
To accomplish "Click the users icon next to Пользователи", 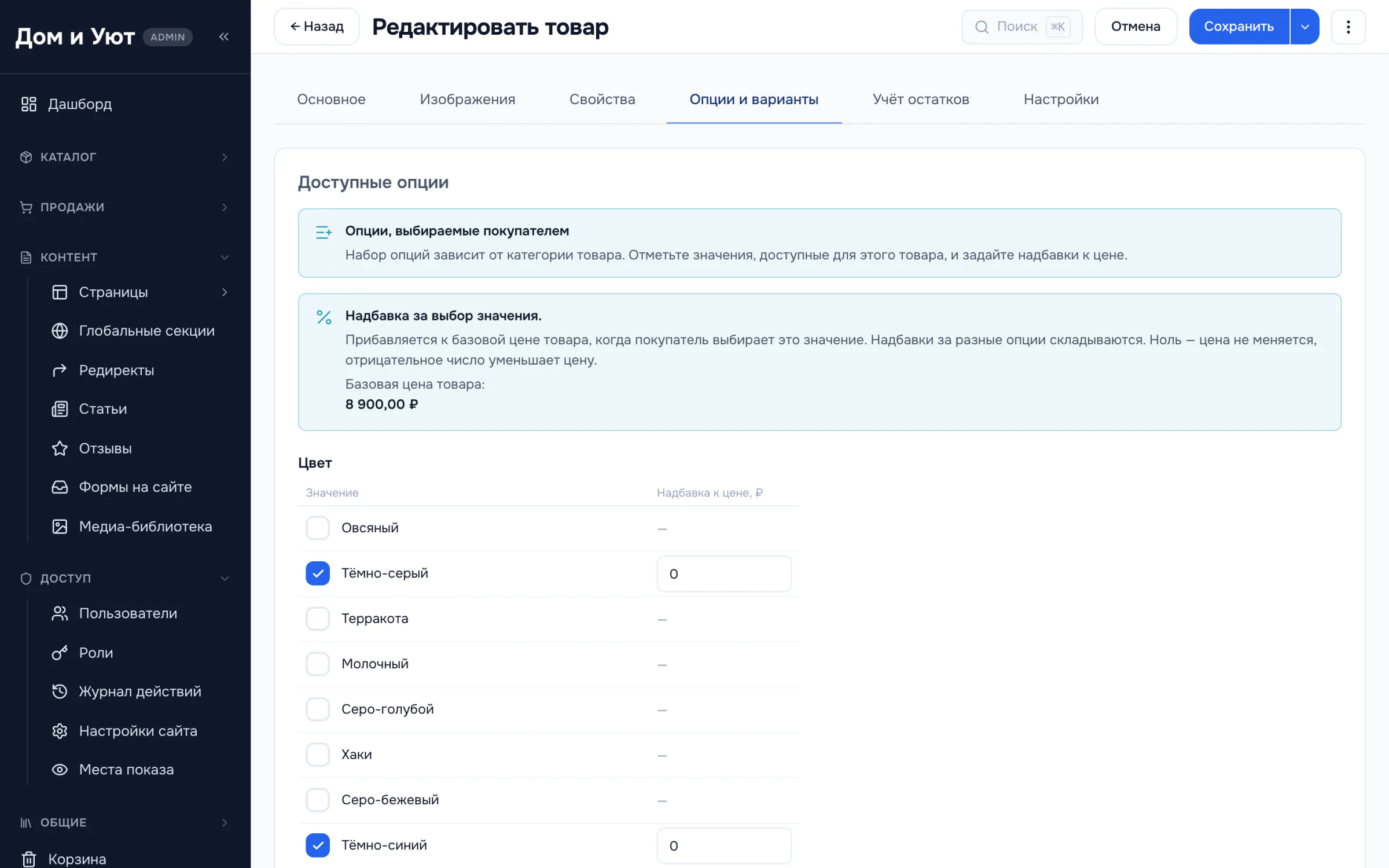I will (x=60, y=613).
